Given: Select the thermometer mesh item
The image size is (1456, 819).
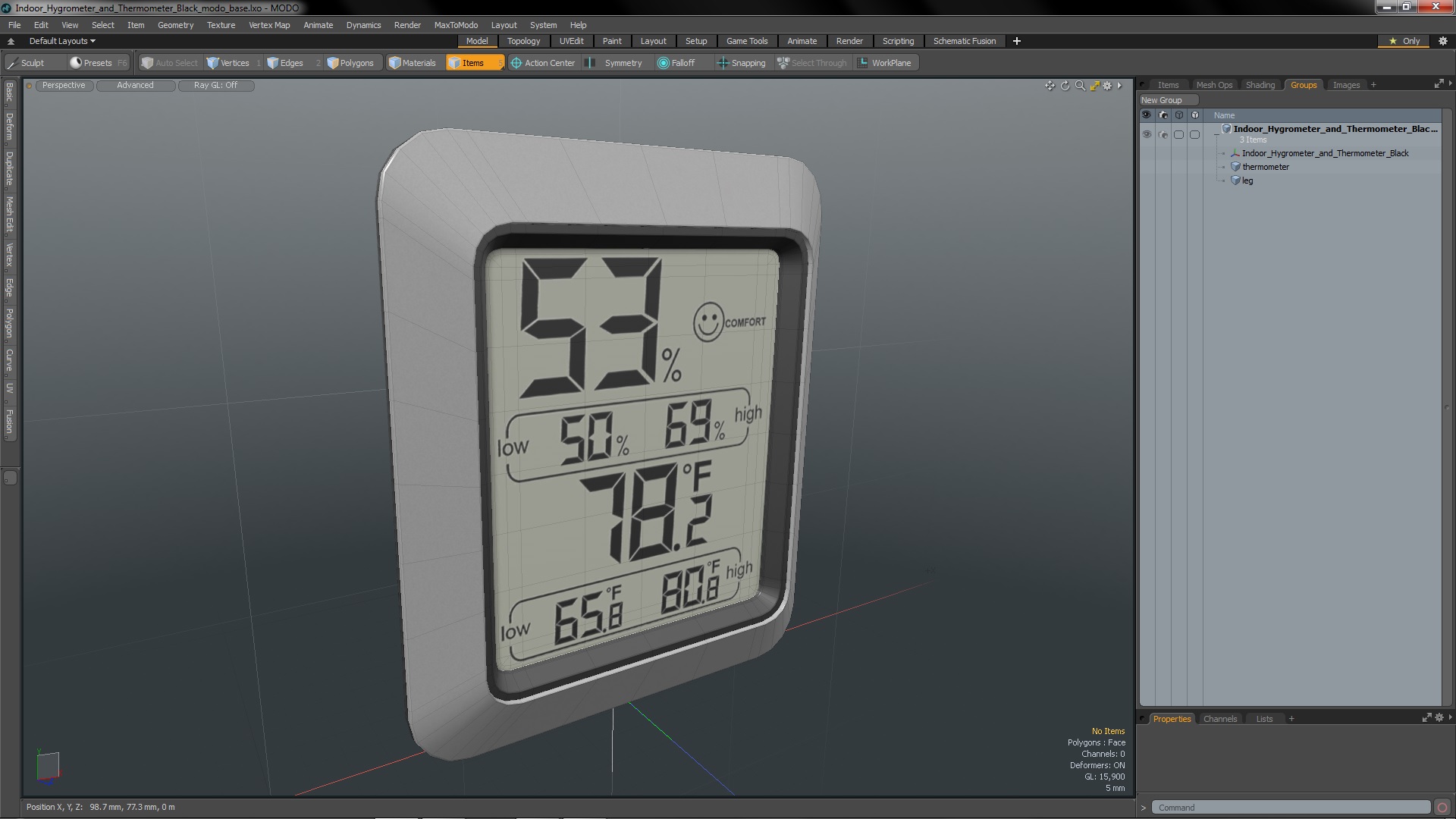Looking at the screenshot, I should tap(1265, 167).
